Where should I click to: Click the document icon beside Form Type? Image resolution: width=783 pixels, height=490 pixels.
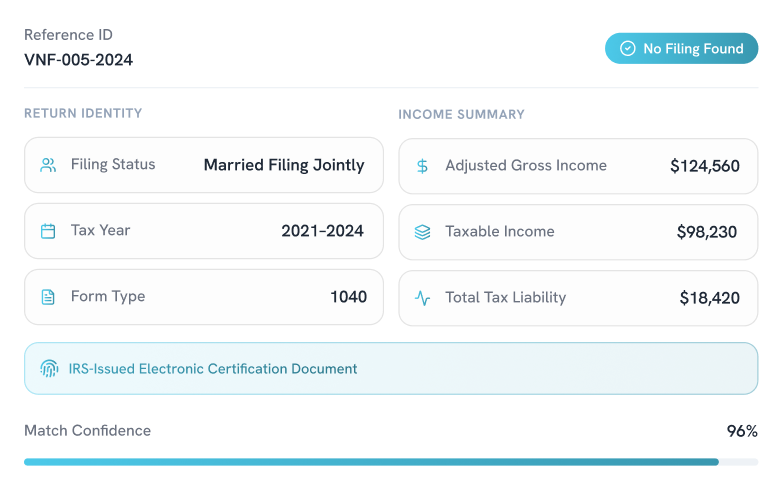48,297
